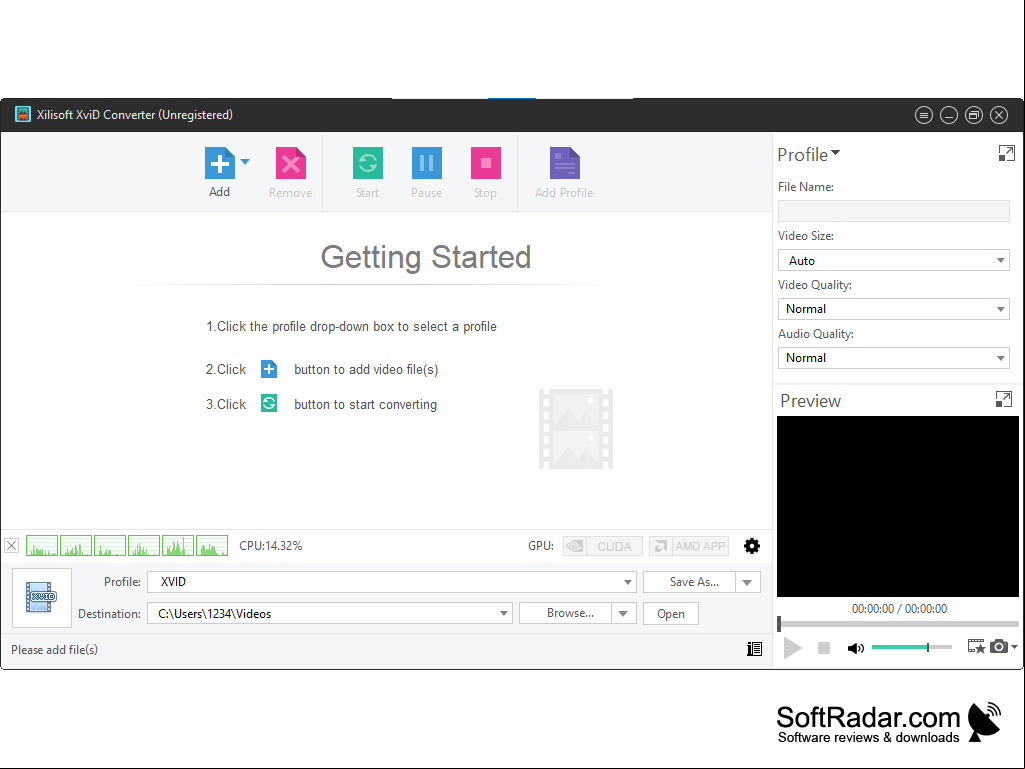Open the Browse dropdown arrow
Viewport: 1025px width, 769px height.
click(x=624, y=613)
